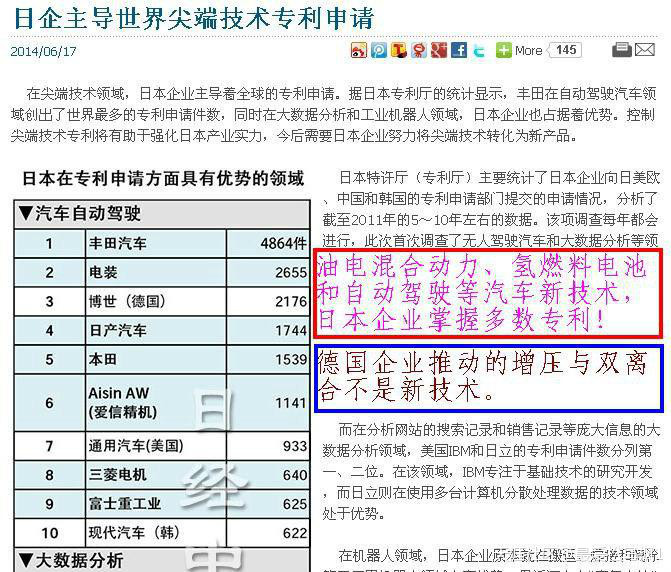Click the 145 share counter
671x572 pixels.
click(x=565, y=50)
